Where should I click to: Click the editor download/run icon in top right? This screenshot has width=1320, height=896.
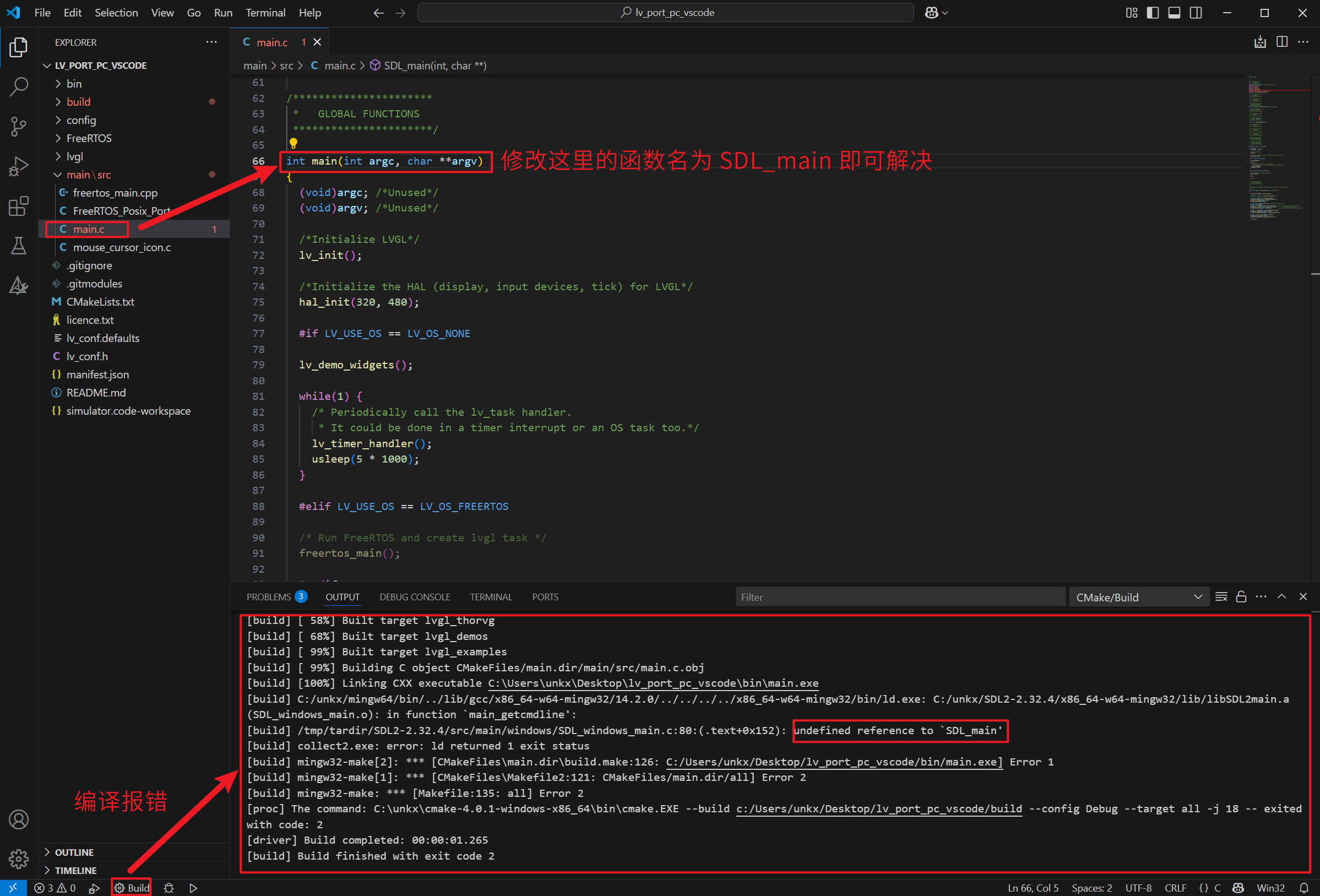coord(1261,42)
